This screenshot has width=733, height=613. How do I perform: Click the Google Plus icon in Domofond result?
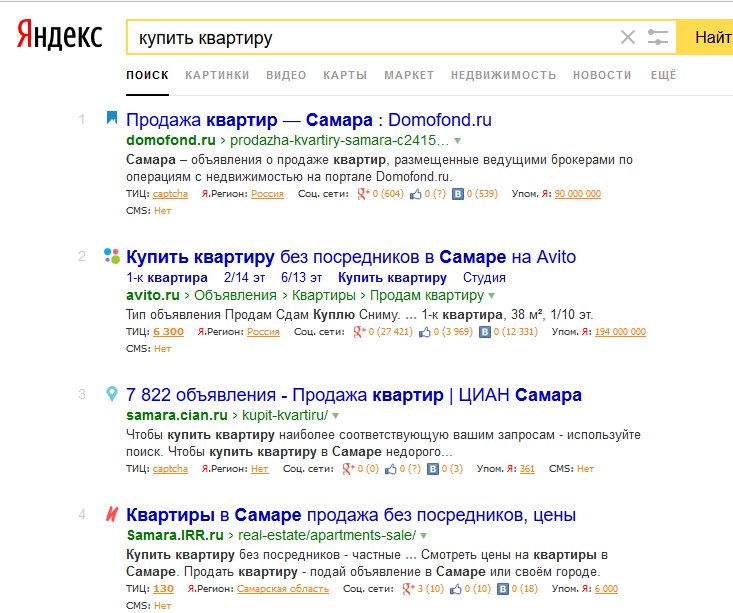[363, 194]
